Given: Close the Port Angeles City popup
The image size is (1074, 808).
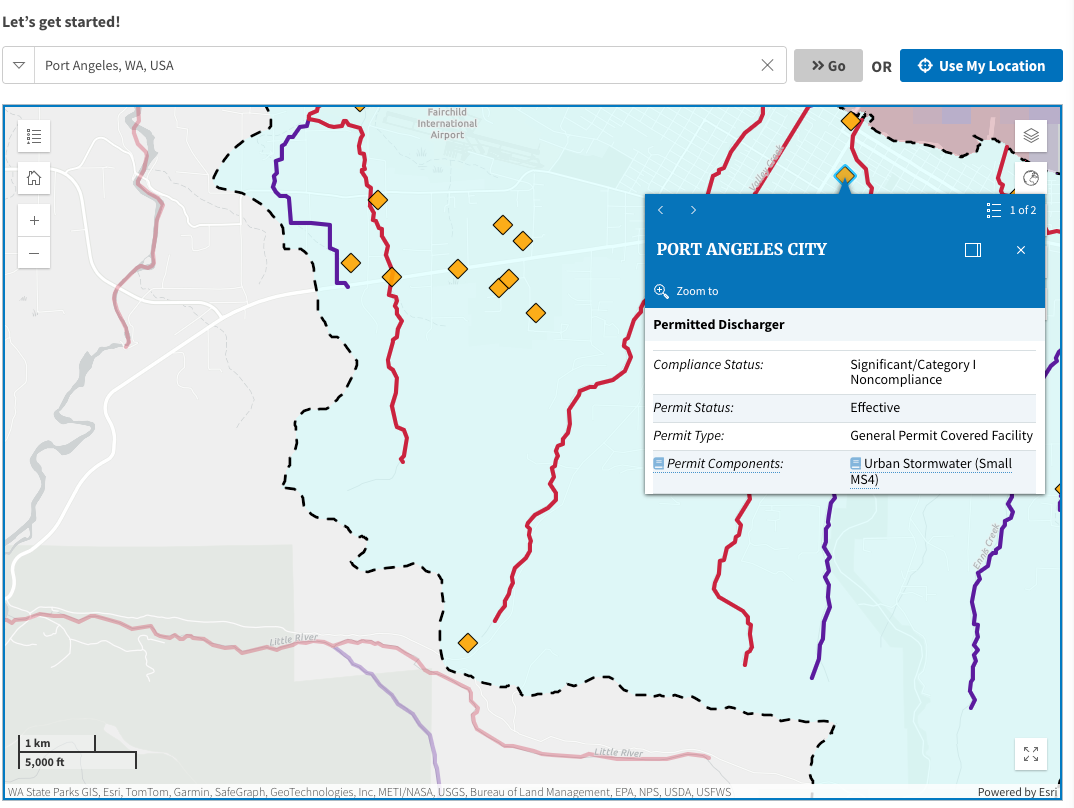Looking at the screenshot, I should (x=1021, y=250).
